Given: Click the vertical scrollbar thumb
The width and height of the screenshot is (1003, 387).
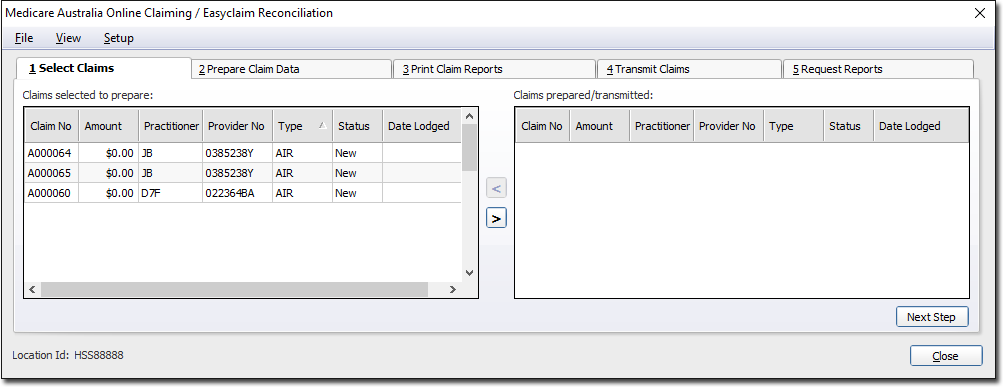Looking at the screenshot, I should (x=470, y=148).
